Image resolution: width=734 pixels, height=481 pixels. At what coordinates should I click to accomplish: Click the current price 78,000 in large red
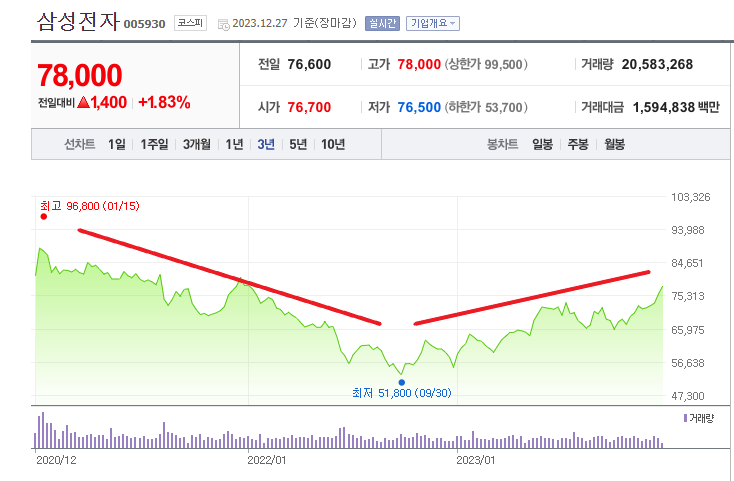point(80,75)
